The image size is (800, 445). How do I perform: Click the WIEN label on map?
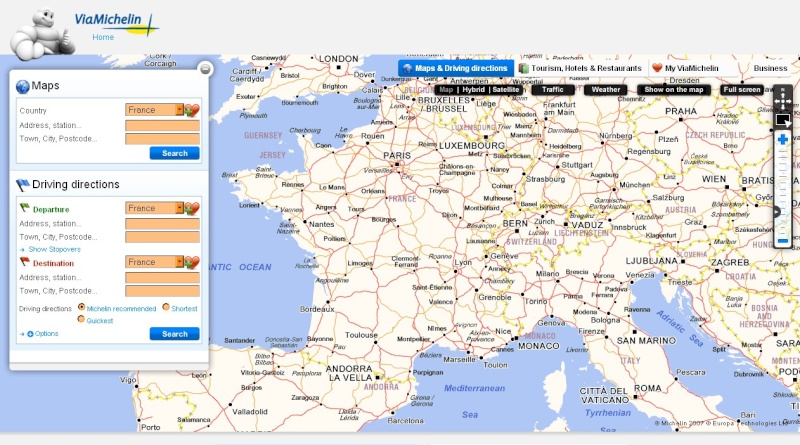714,179
